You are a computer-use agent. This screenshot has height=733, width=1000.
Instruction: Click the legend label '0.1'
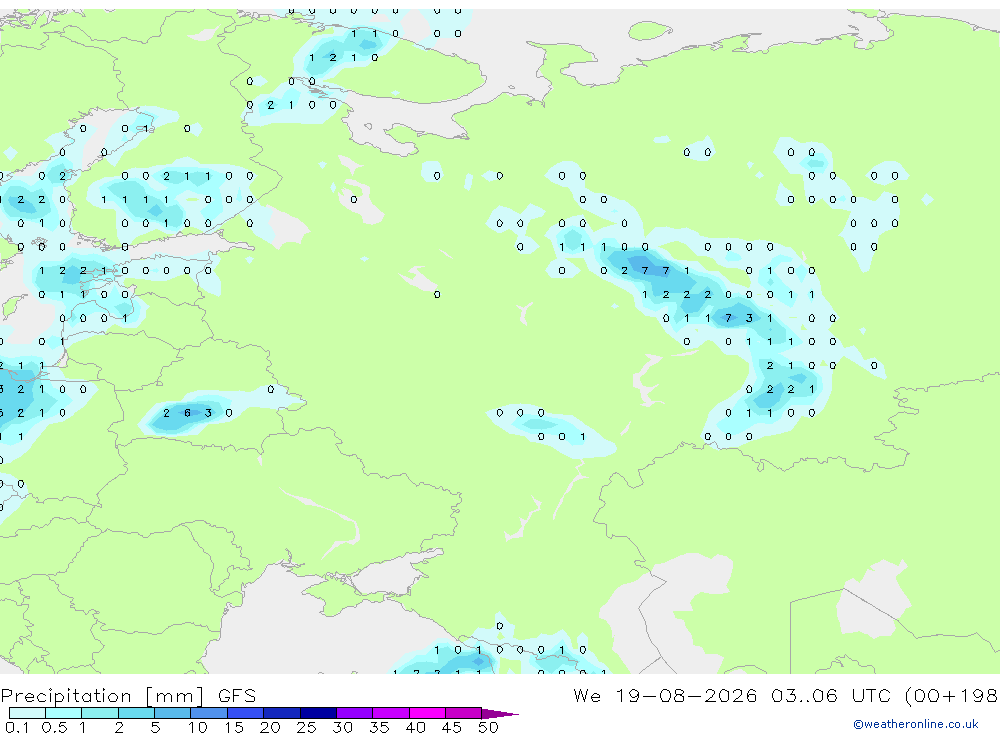[x=17, y=727]
